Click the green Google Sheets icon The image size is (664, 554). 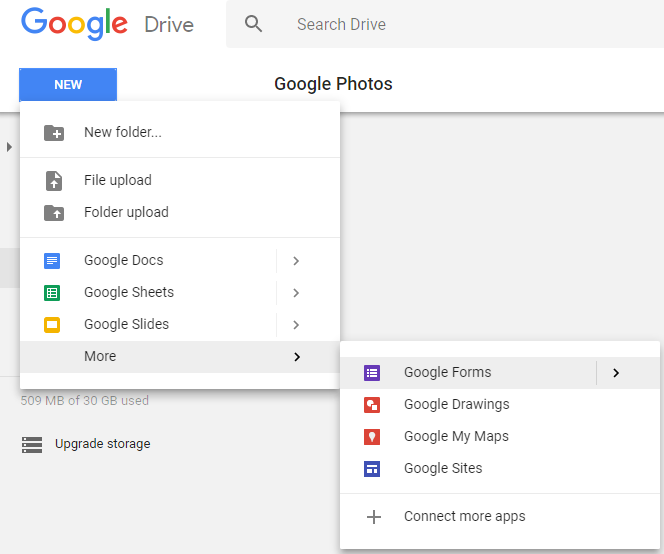pos(52,293)
